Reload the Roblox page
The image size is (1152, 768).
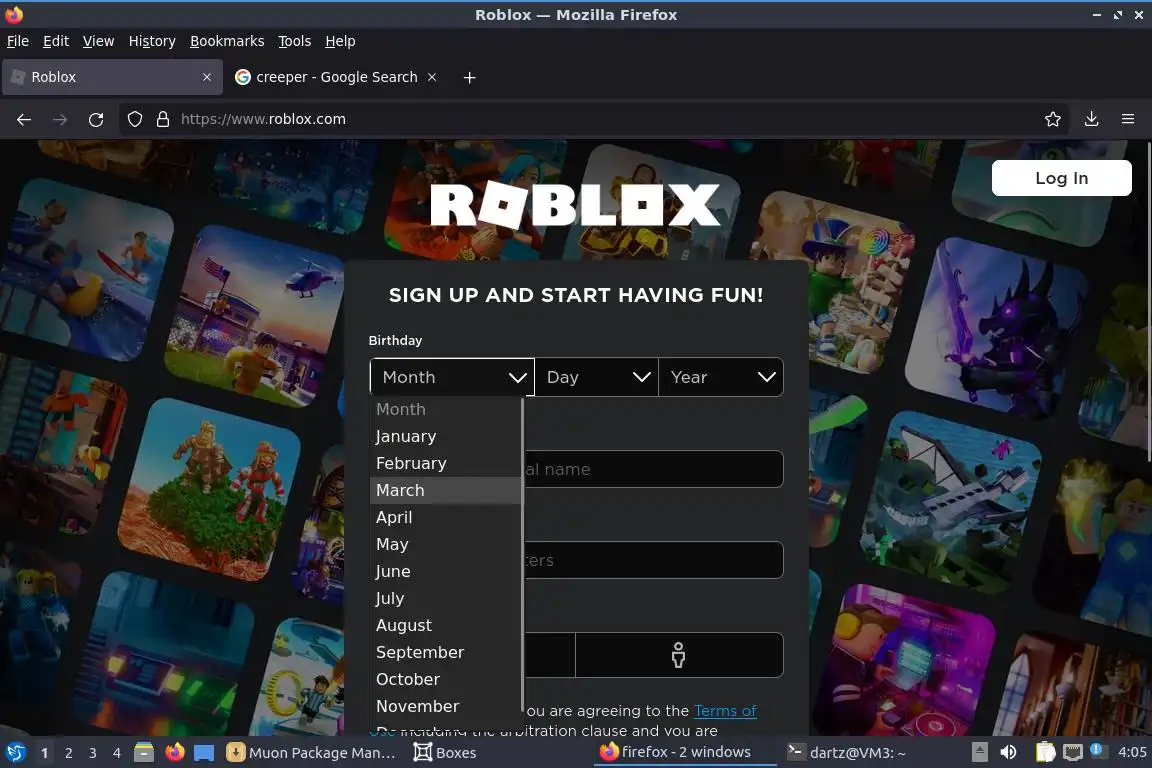coord(96,119)
